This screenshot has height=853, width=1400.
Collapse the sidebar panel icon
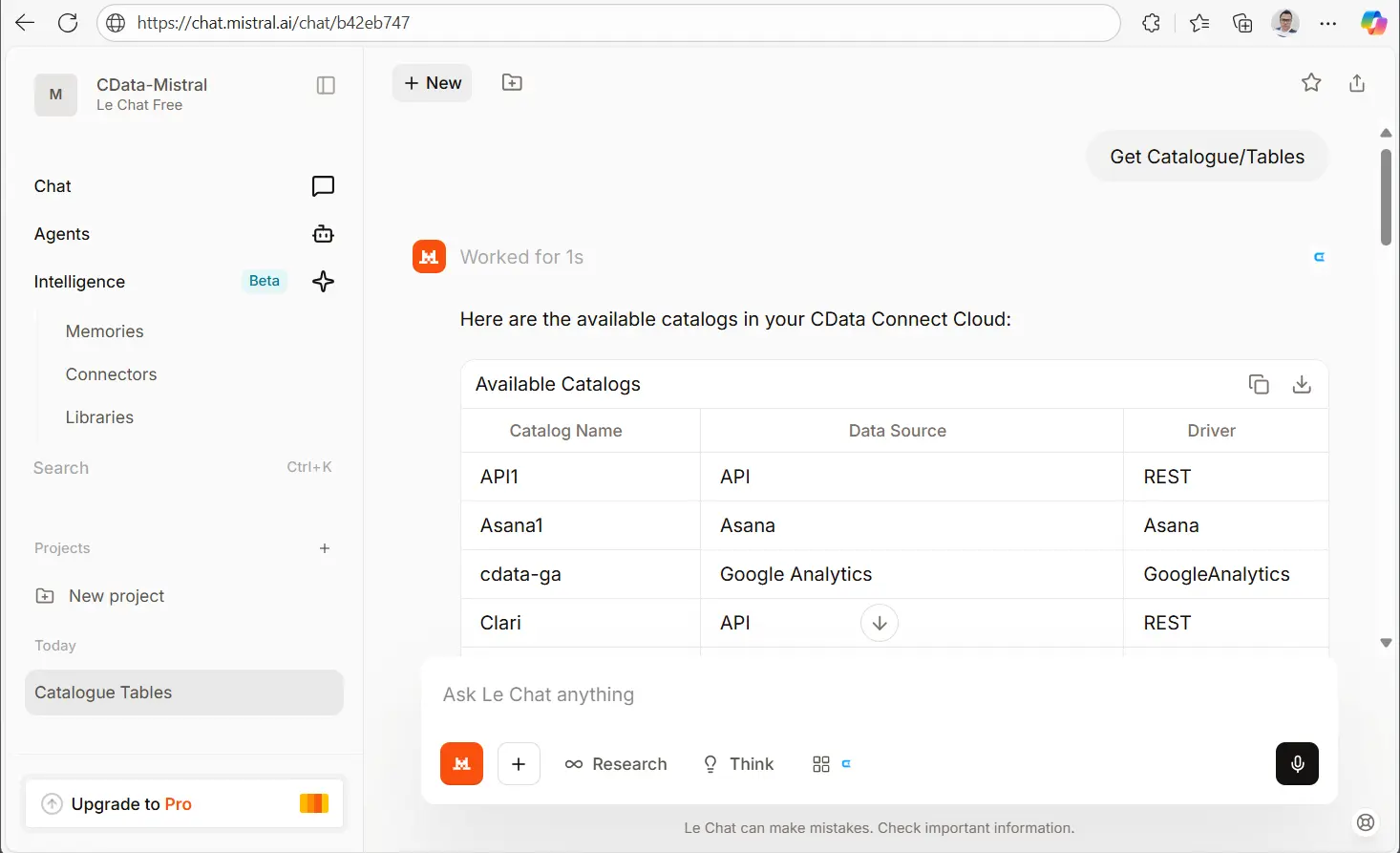pos(326,85)
